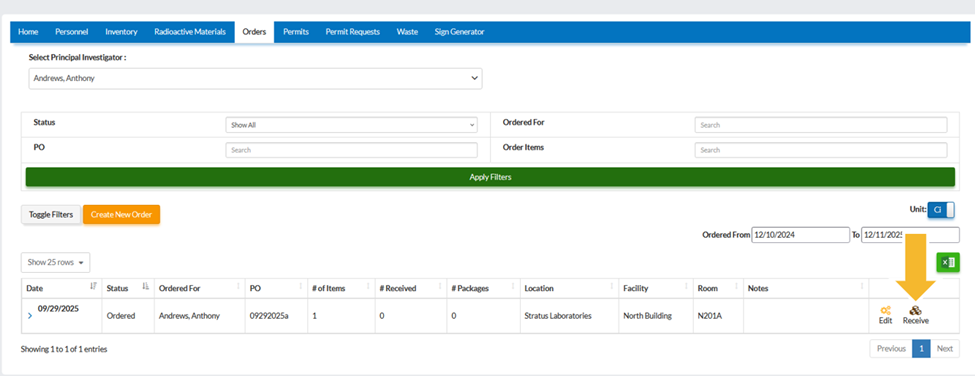Open the Status Show All dropdown
This screenshot has height=376, width=975.
[x=351, y=125]
